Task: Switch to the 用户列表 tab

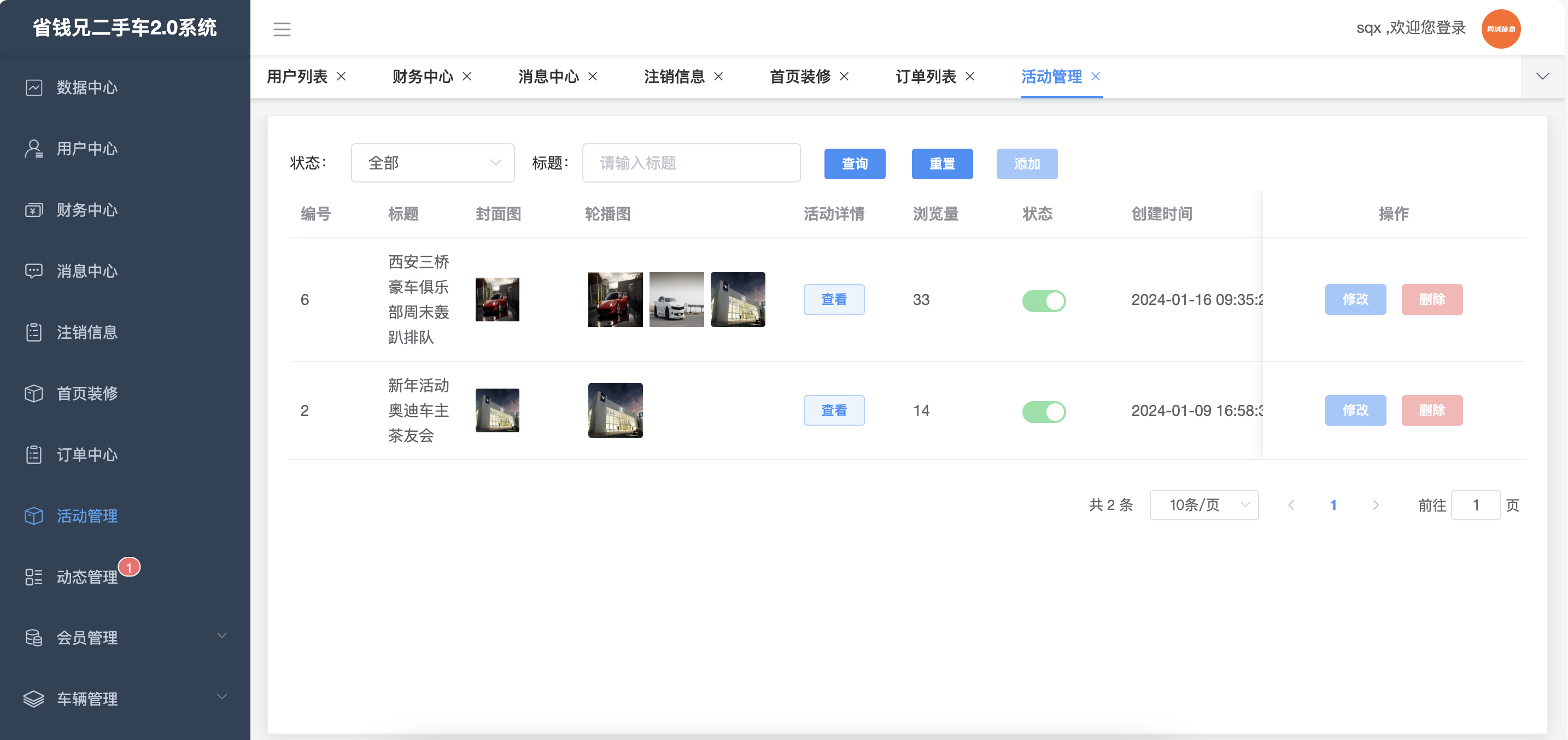Action: click(x=297, y=76)
